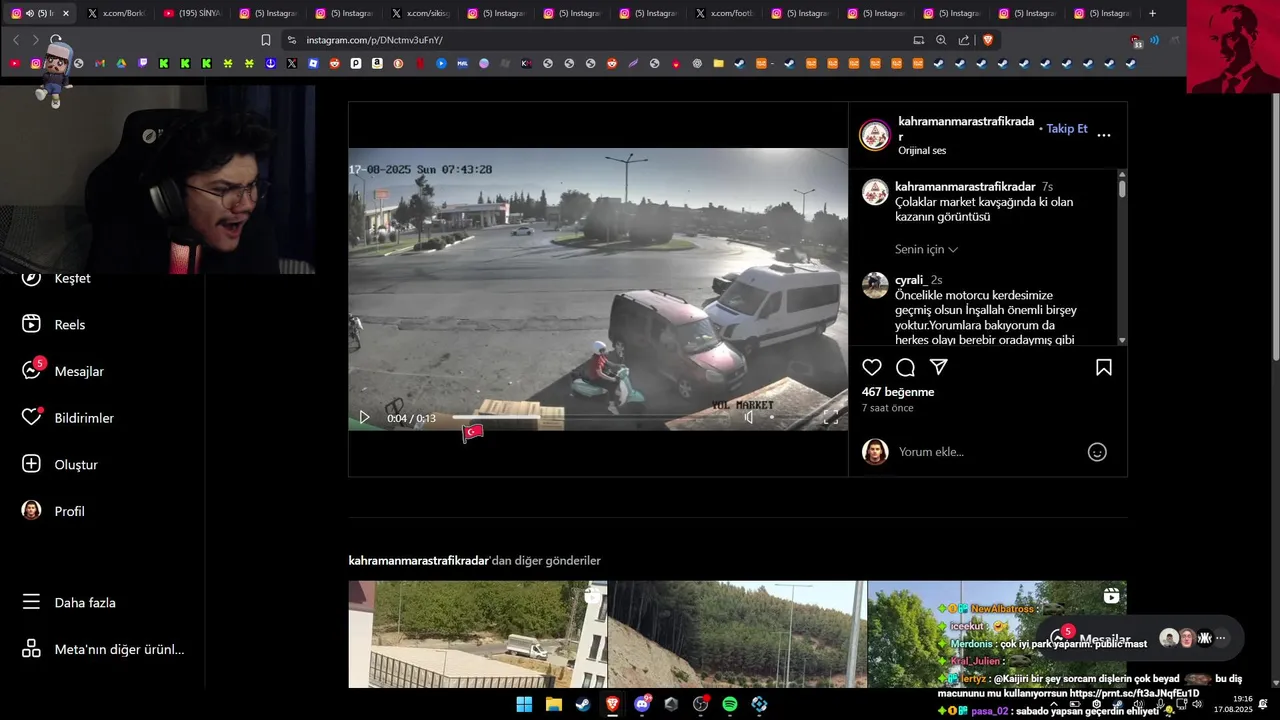
Task: Open the taskbar clock showing 19:16
Action: [1233, 704]
